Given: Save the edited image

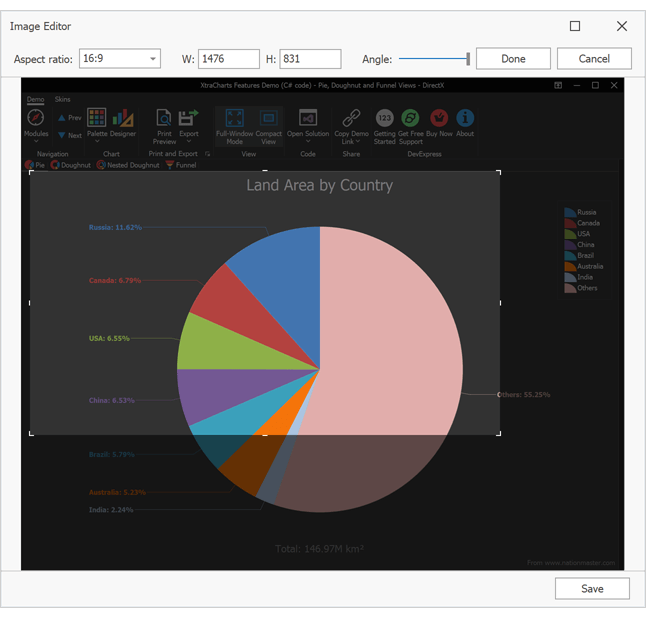Looking at the screenshot, I should 592,588.
